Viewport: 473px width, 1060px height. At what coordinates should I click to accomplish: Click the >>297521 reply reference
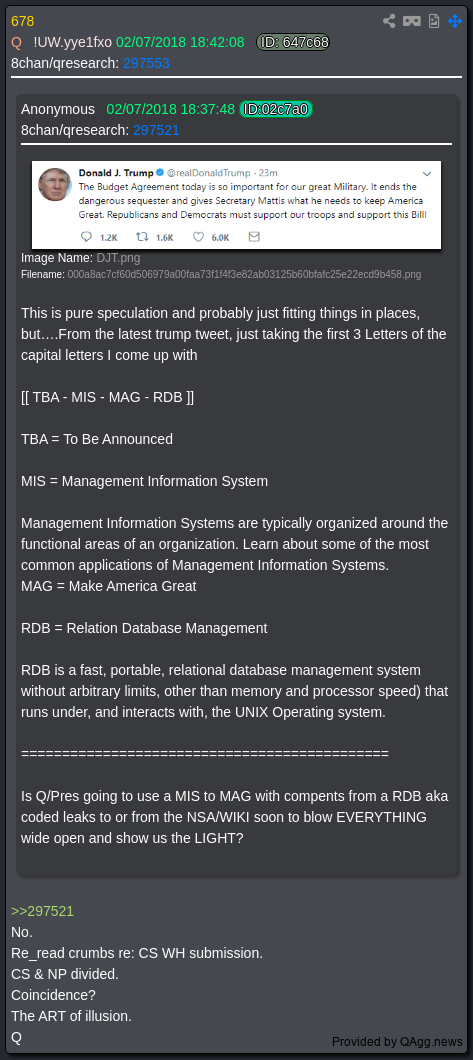[x=43, y=911]
